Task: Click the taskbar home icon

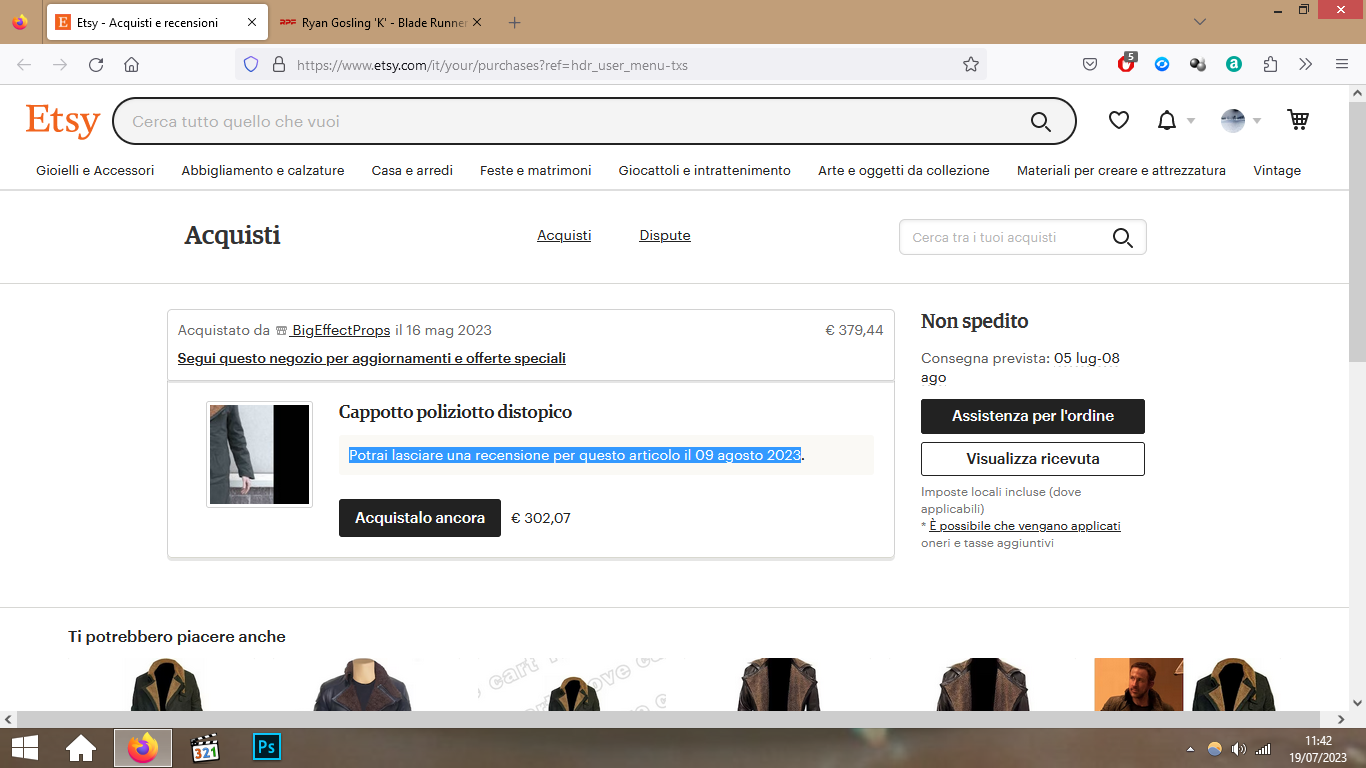Action: [81, 748]
